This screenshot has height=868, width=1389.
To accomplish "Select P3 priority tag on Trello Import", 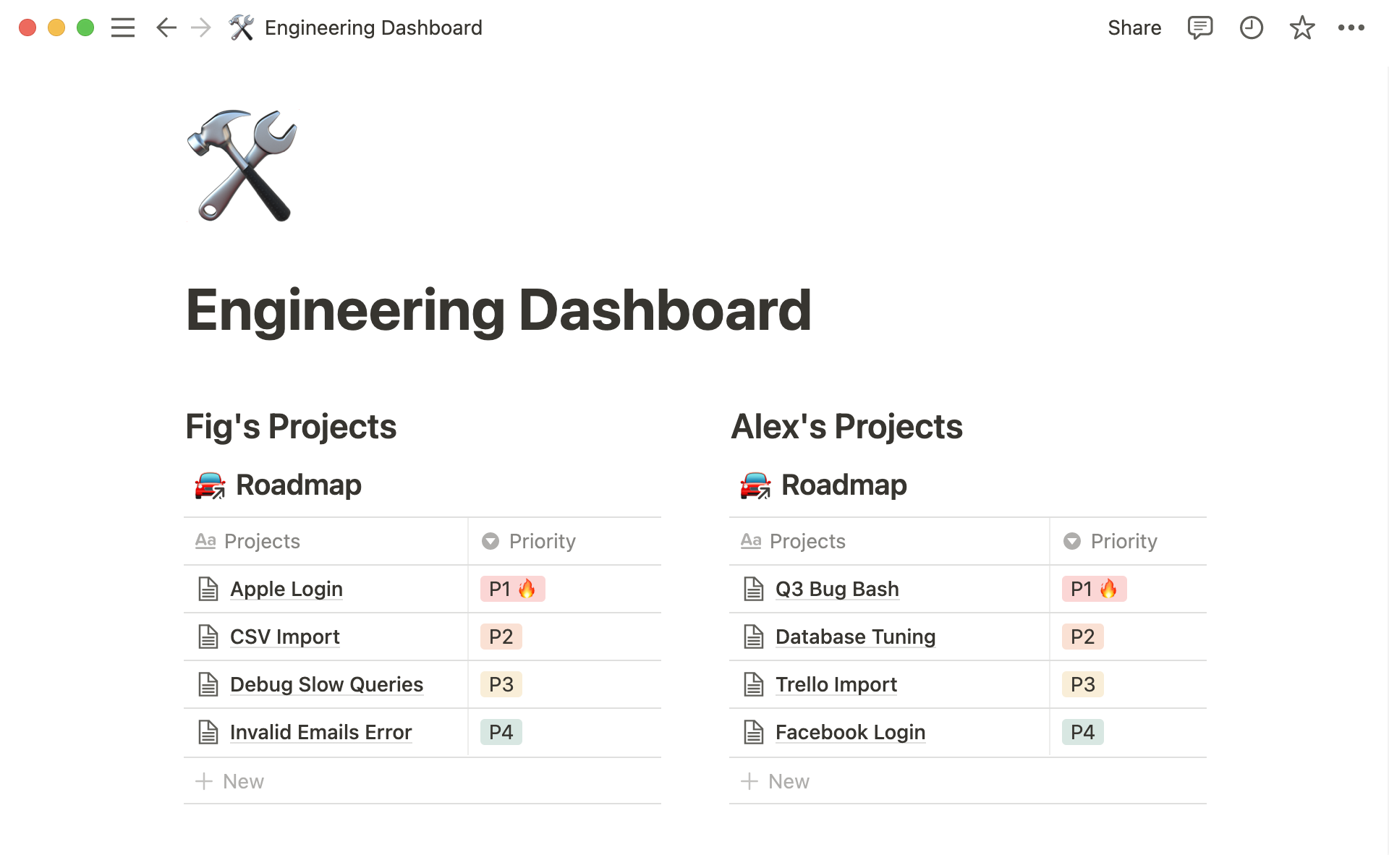I will click(1082, 684).
